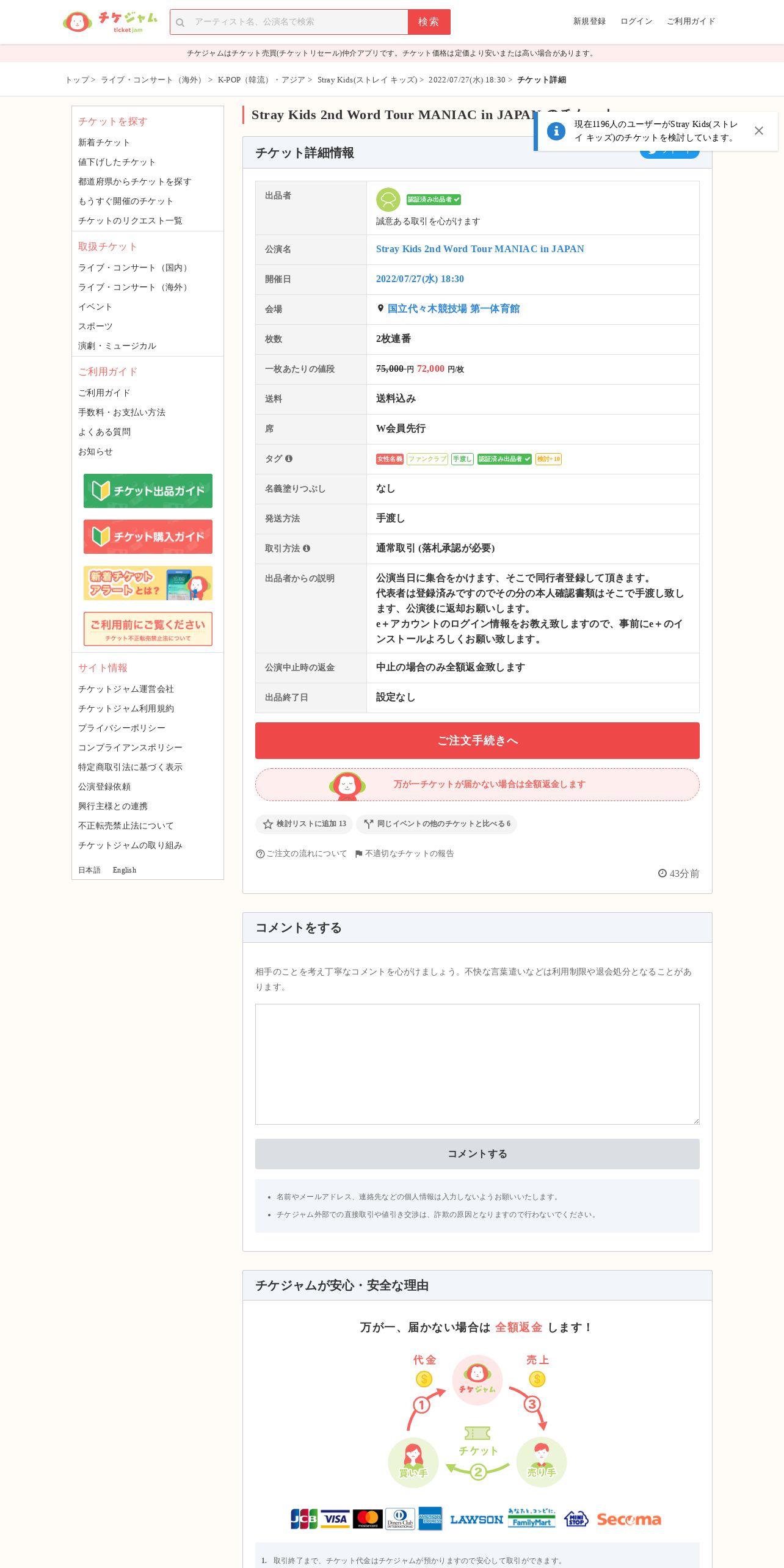Open 不正転売禁止法について link
The image size is (784, 1568).
(x=126, y=826)
